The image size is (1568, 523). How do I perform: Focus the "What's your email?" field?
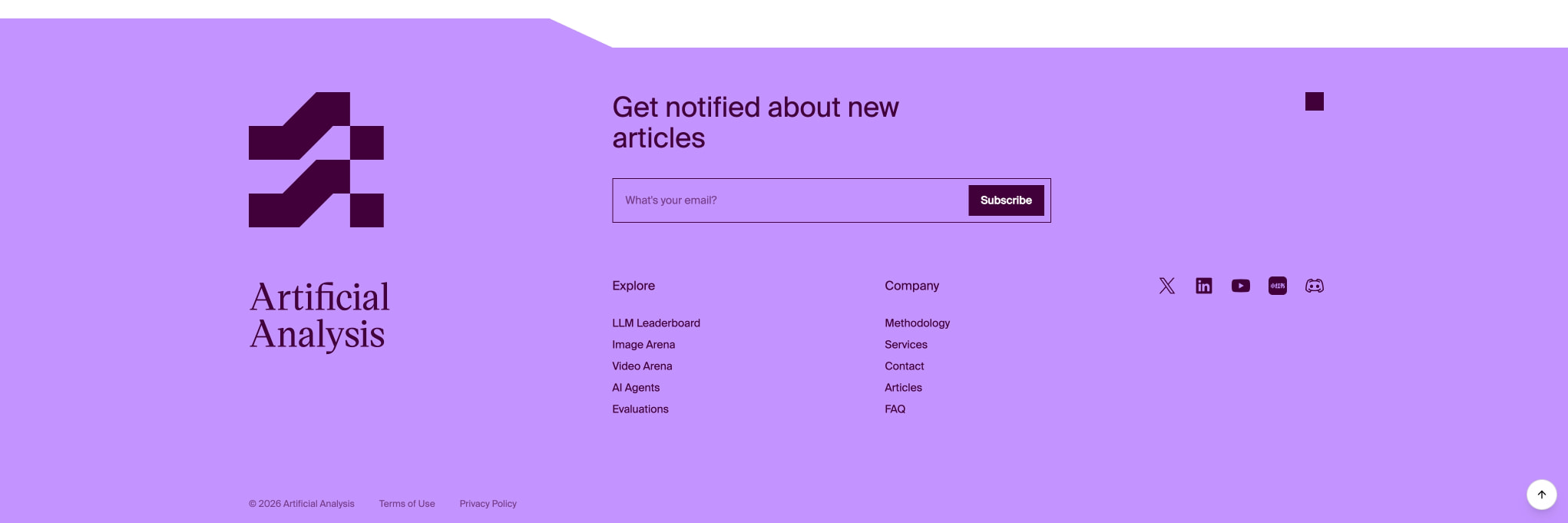(791, 200)
